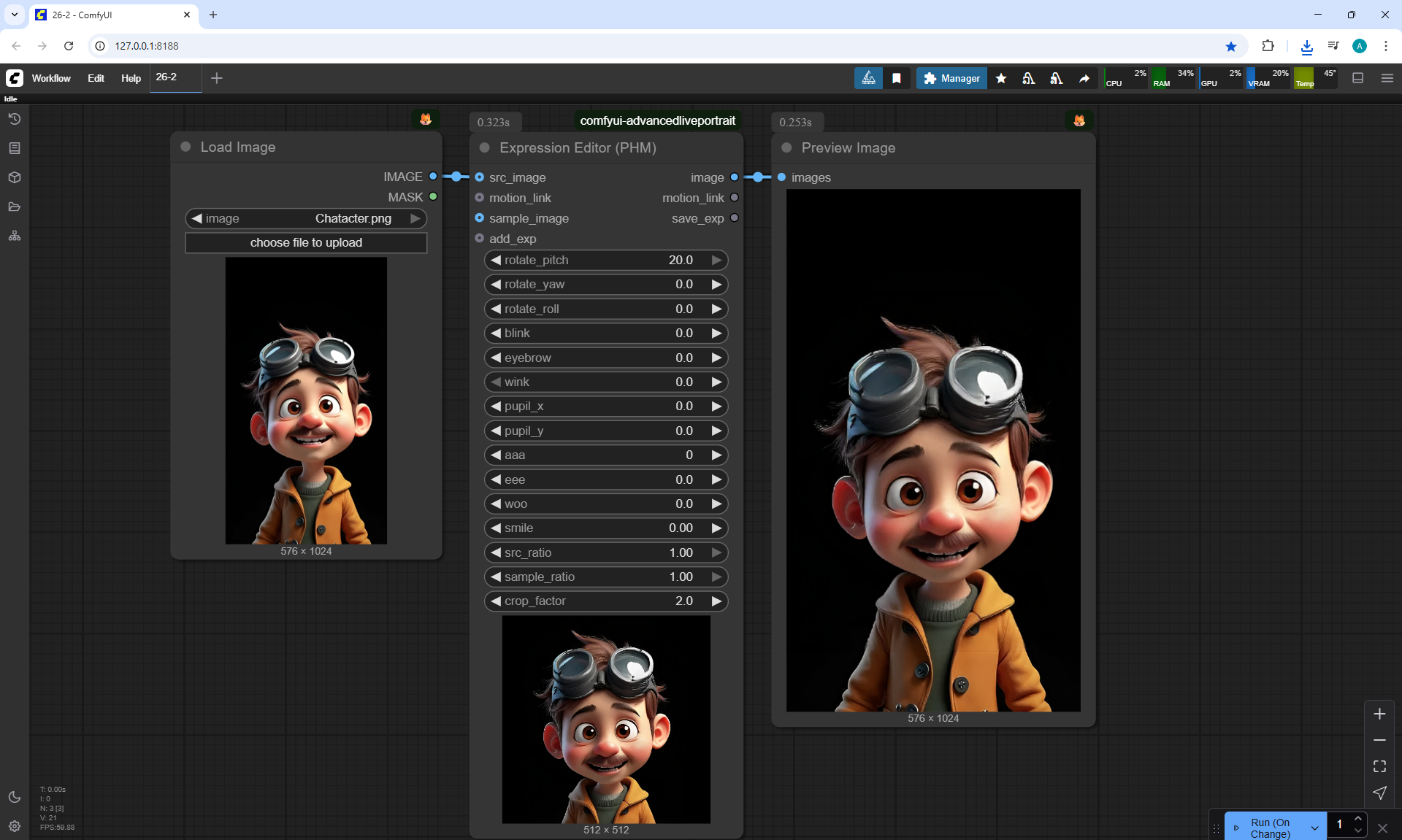Open the workflows folder sidebar icon
The image size is (1402, 840).
[15, 207]
